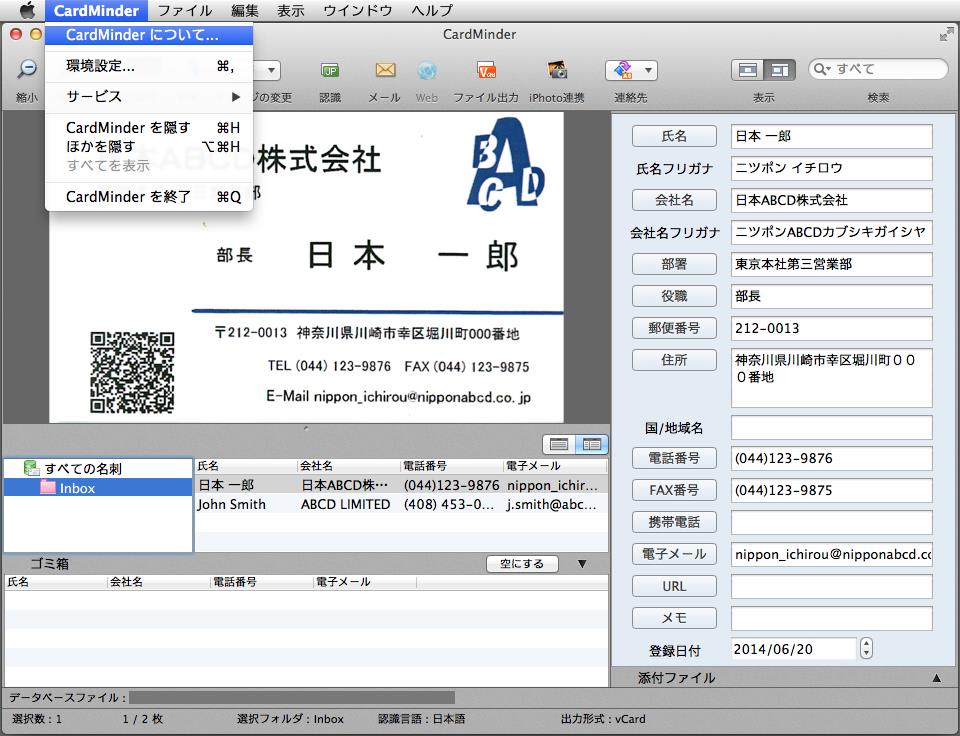Click the zoom out (縮小) magnifier icon
The height and width of the screenshot is (736, 960).
click(27, 69)
